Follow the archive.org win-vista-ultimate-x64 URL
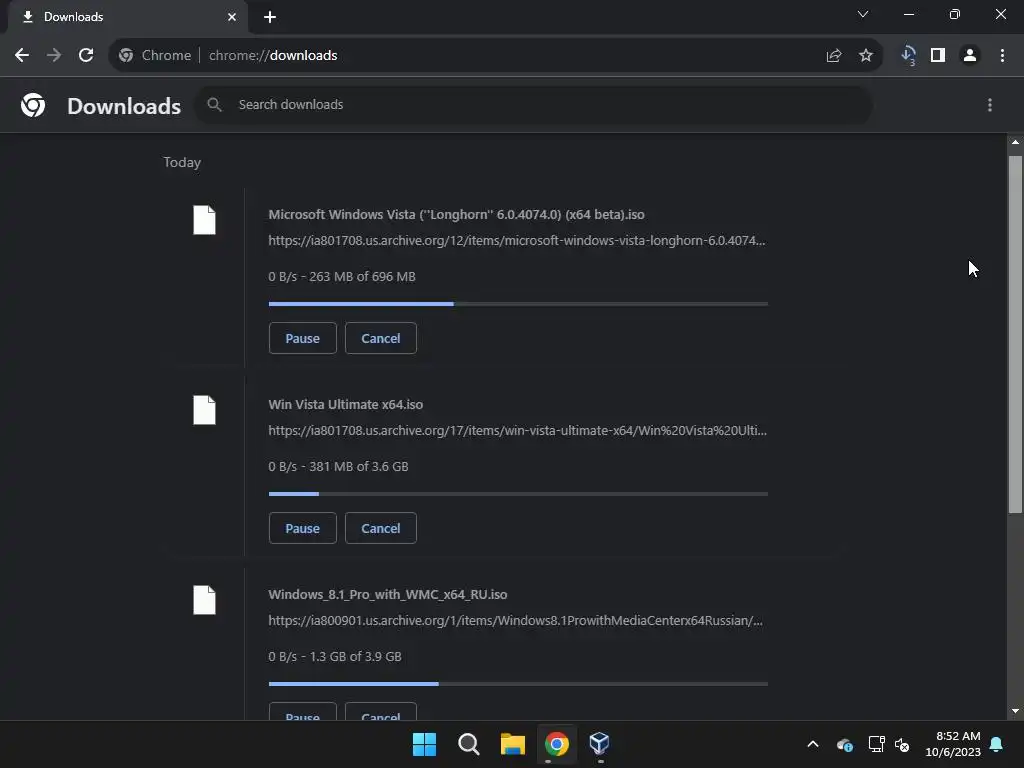The height and width of the screenshot is (768, 1024). point(517,430)
